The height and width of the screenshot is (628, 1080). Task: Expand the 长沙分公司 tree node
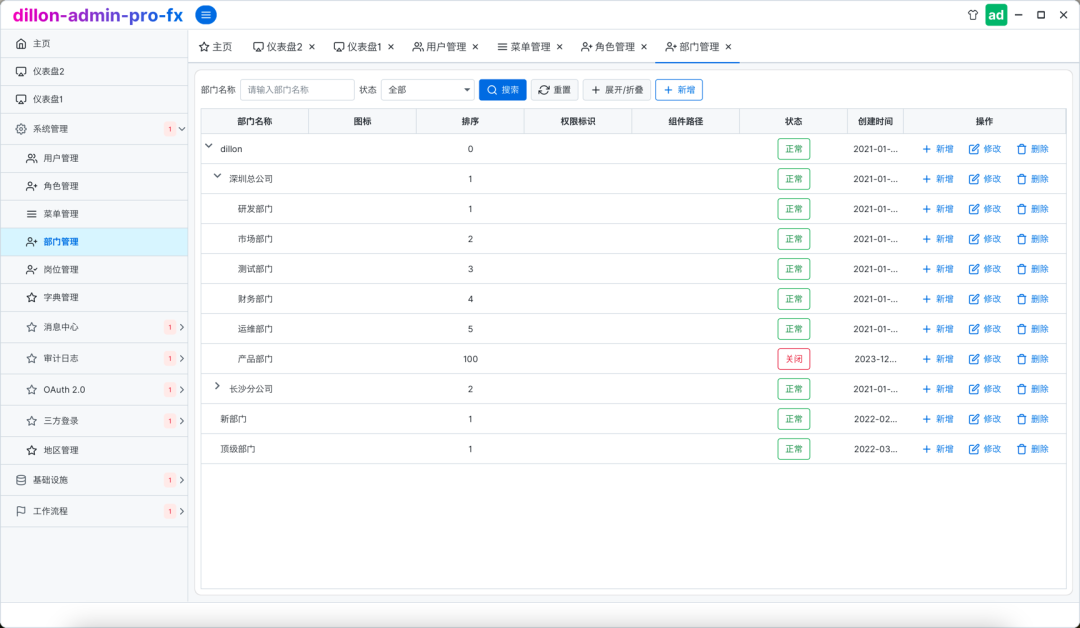point(218,387)
